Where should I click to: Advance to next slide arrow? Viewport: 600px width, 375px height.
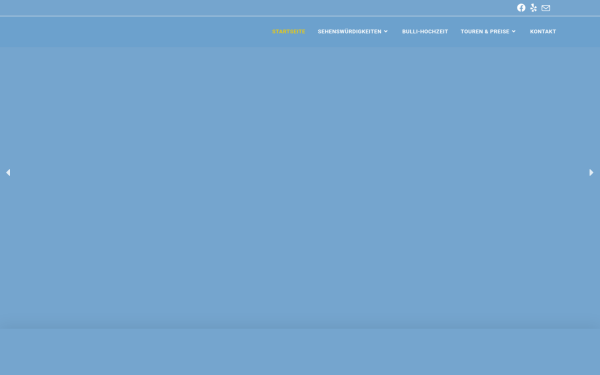pyautogui.click(x=591, y=173)
